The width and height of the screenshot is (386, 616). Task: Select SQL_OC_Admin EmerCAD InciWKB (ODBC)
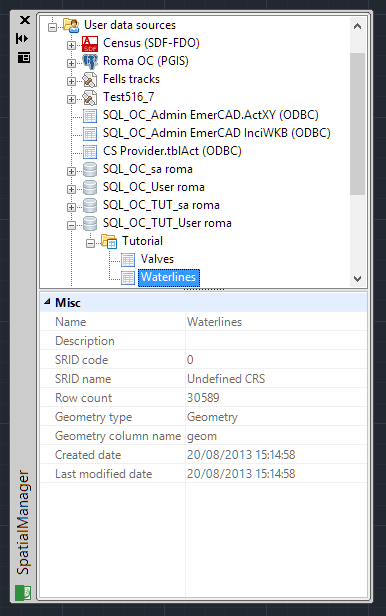click(216, 133)
